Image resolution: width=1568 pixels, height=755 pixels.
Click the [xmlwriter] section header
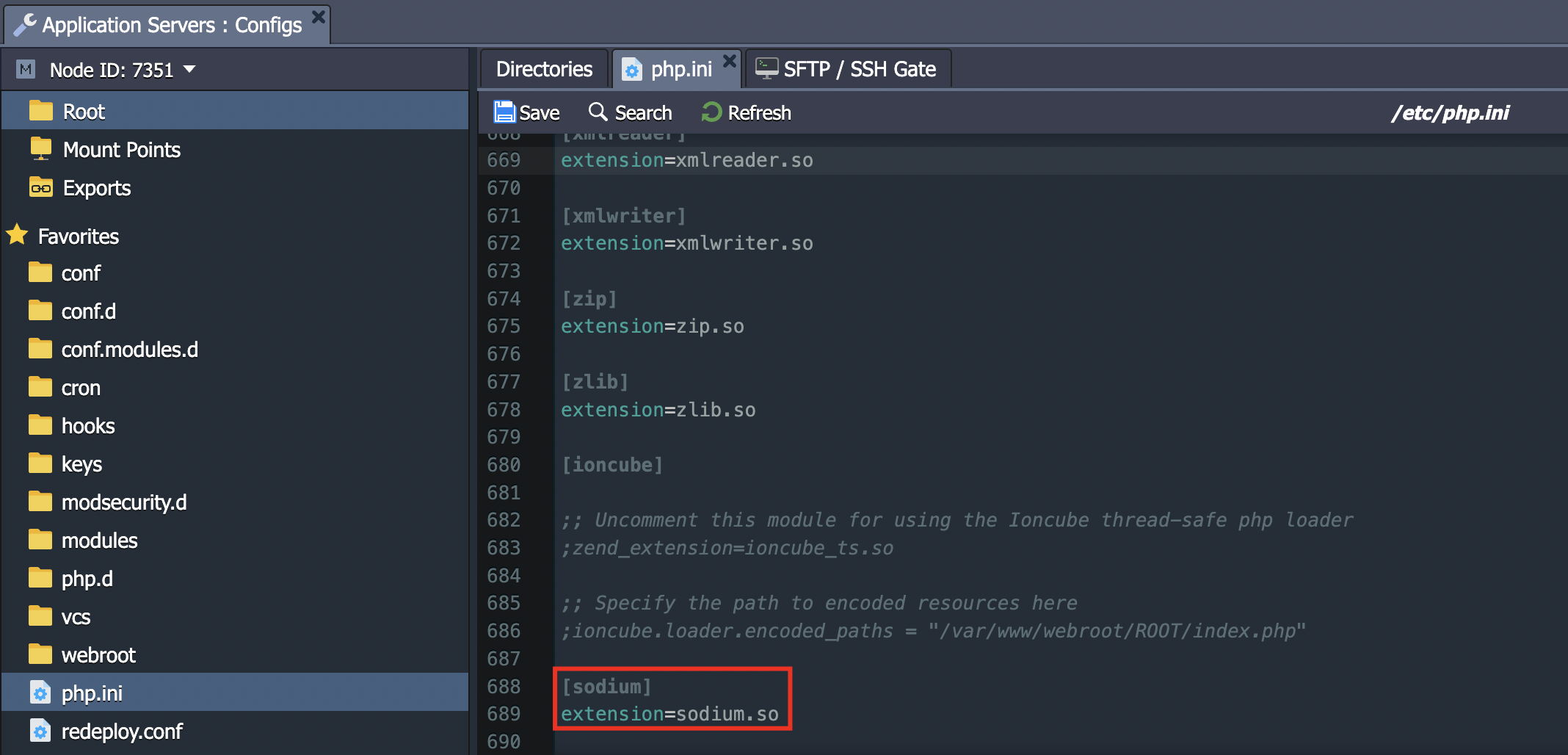click(623, 216)
